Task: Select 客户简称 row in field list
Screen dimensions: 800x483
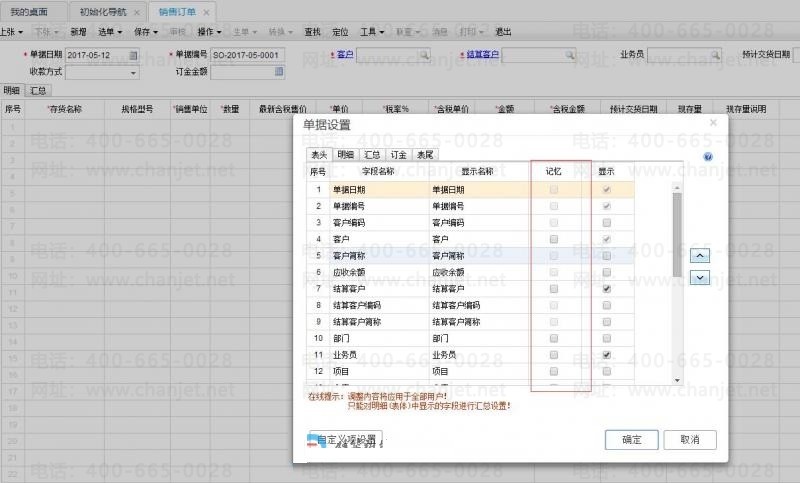Action: (470, 256)
